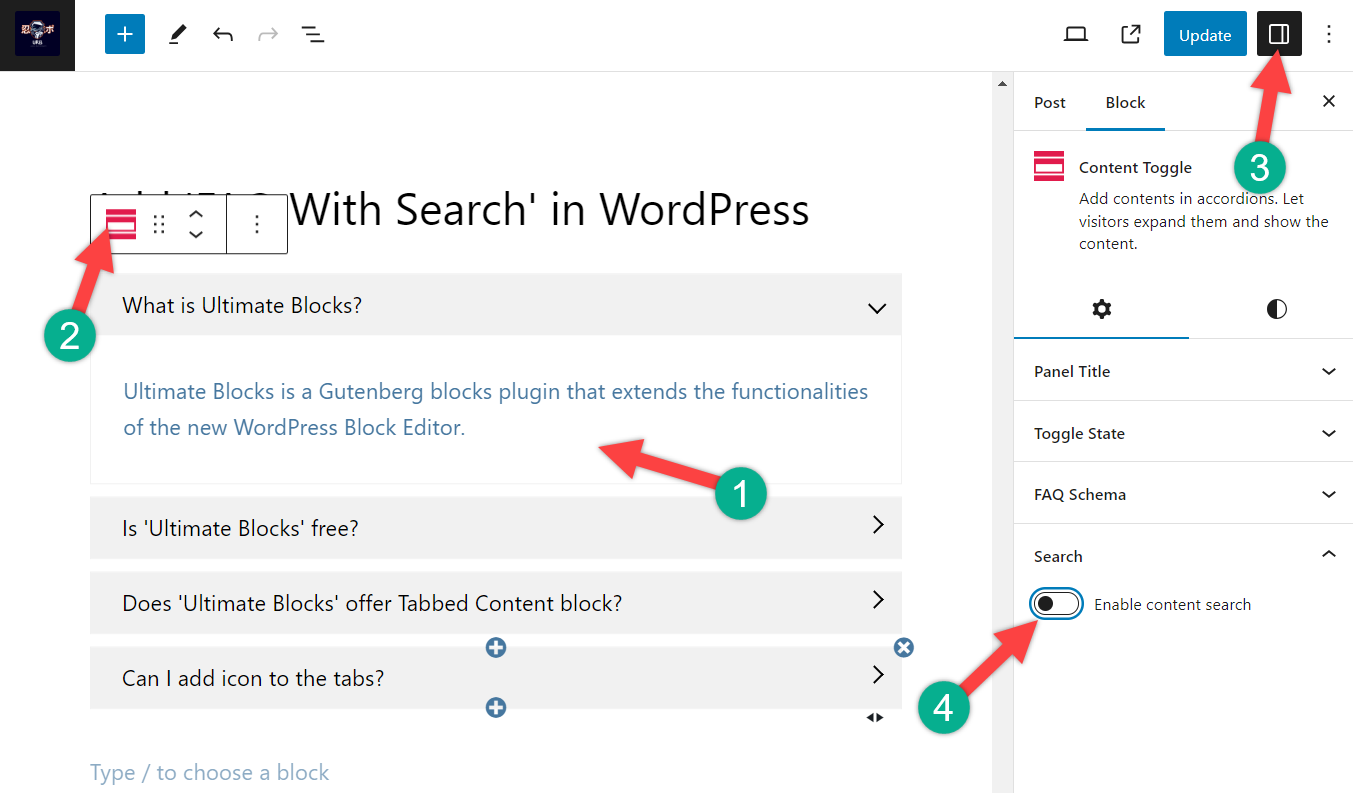Click the Content Toggle block icon in toolbar
Viewport: 1353px width, 793px height.
point(121,224)
